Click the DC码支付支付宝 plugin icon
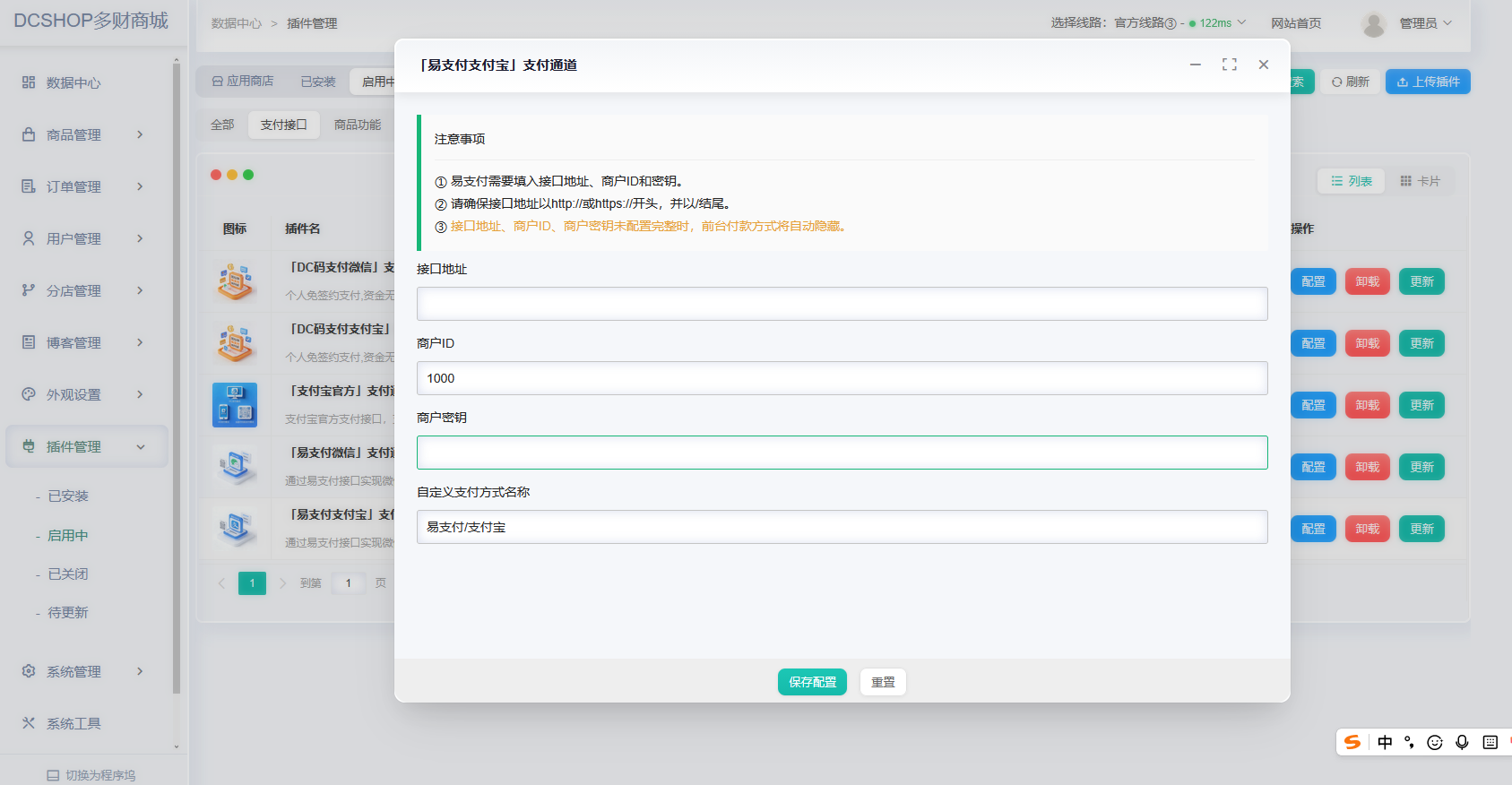1512x785 pixels. [235, 343]
